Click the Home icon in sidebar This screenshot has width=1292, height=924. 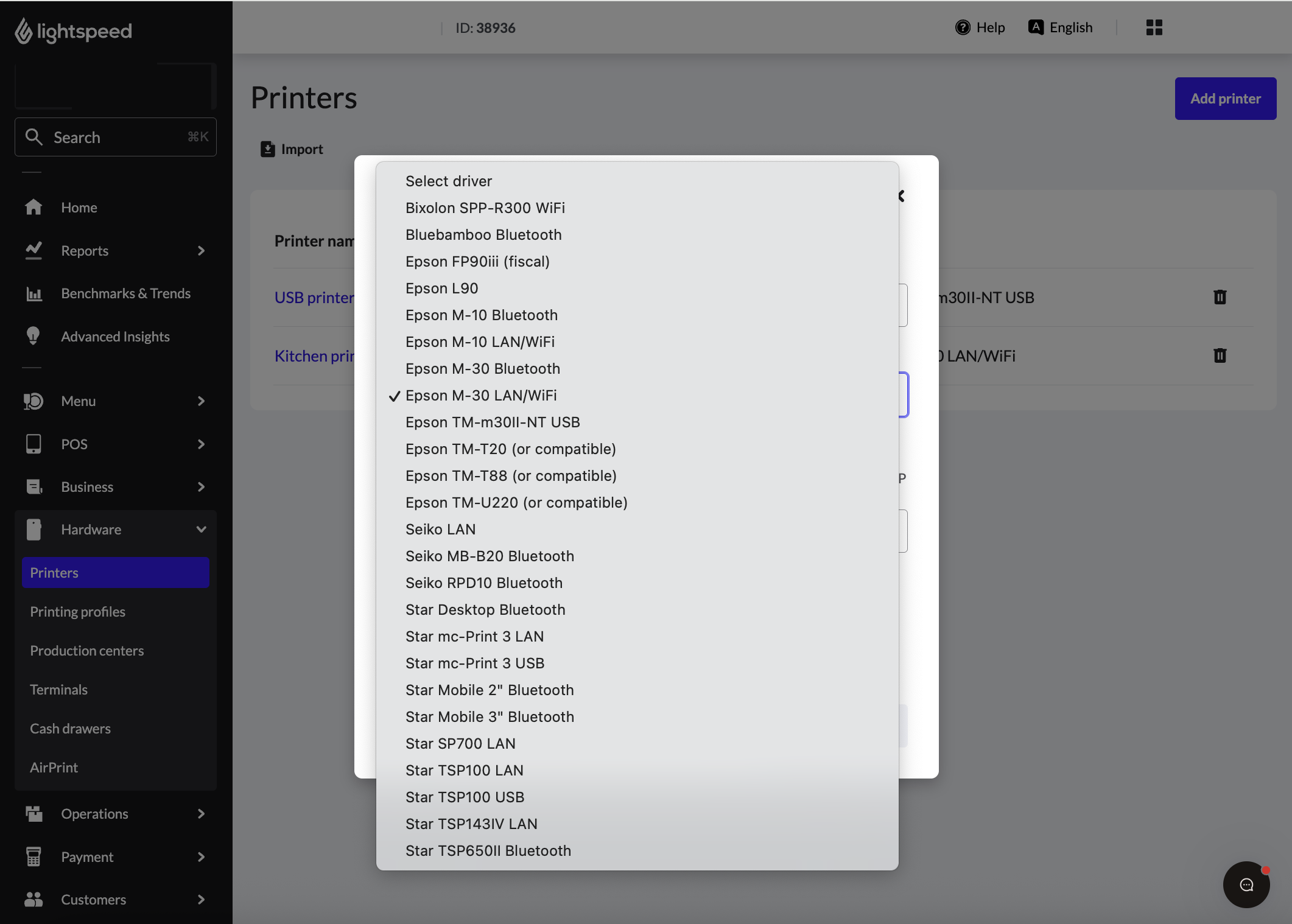pos(33,208)
